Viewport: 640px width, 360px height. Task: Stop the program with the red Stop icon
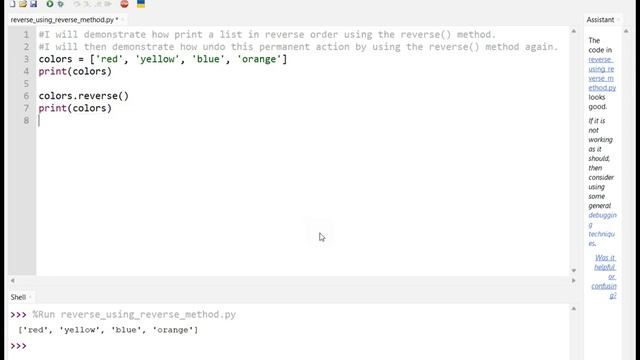124,4
